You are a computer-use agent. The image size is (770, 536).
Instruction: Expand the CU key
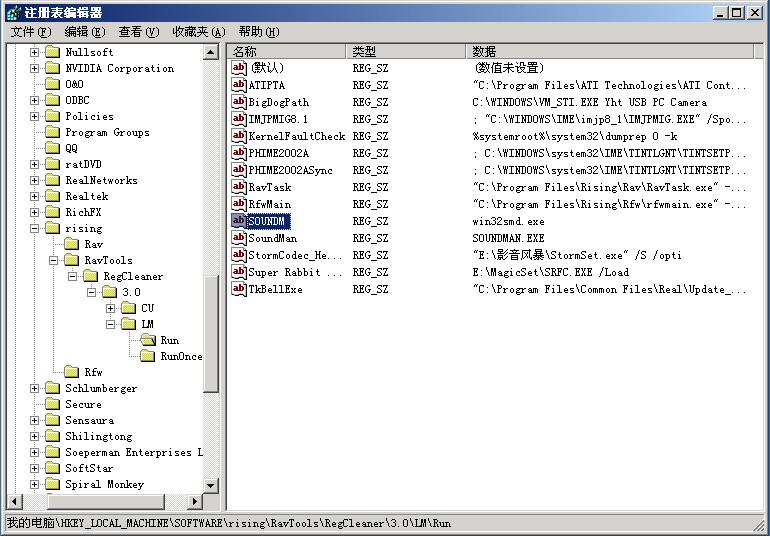[x=110, y=308]
